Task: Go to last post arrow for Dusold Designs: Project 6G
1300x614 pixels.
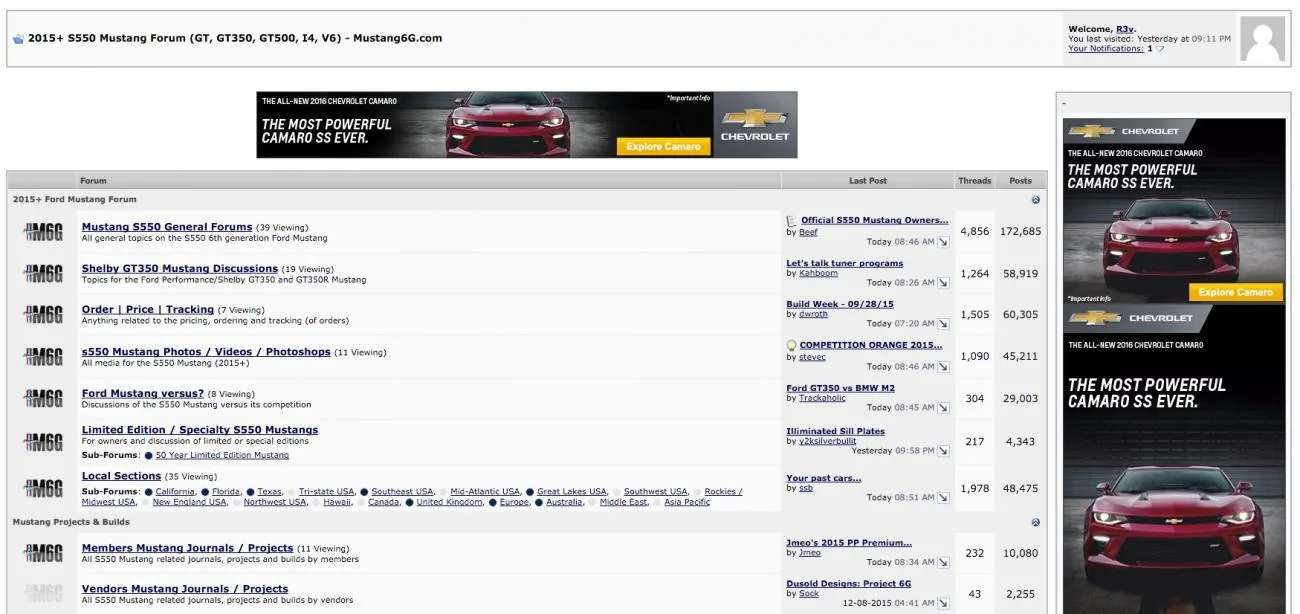Action: (x=943, y=604)
